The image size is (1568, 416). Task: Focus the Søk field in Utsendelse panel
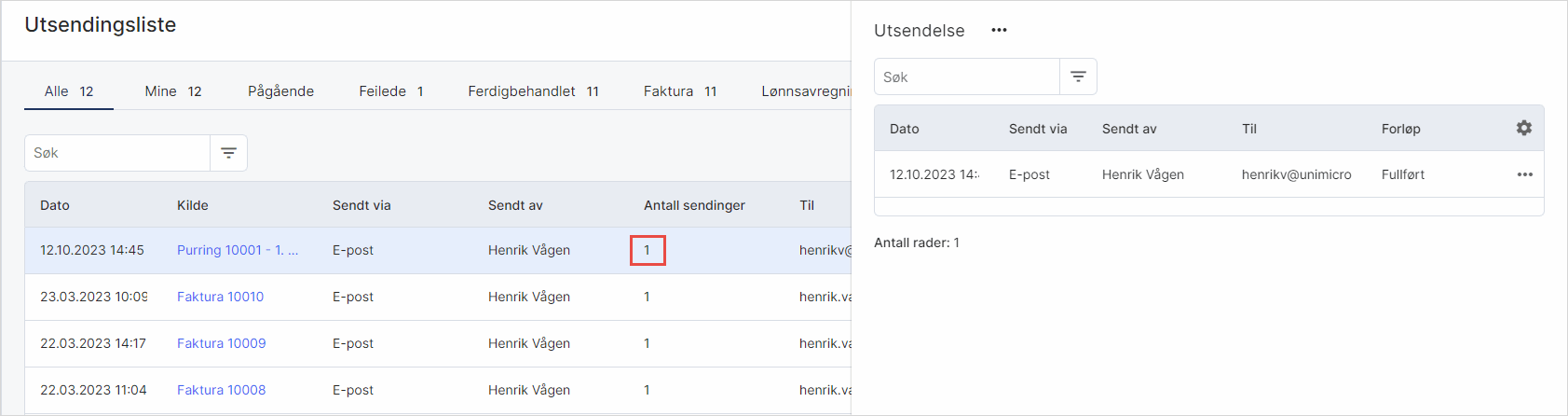pyautogui.click(x=966, y=76)
